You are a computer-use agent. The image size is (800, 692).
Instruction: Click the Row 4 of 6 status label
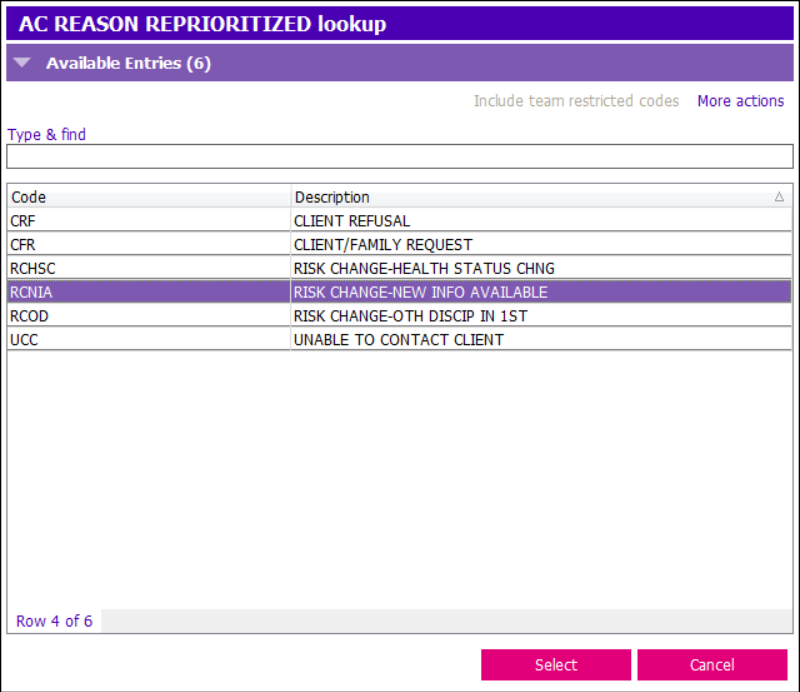54,621
